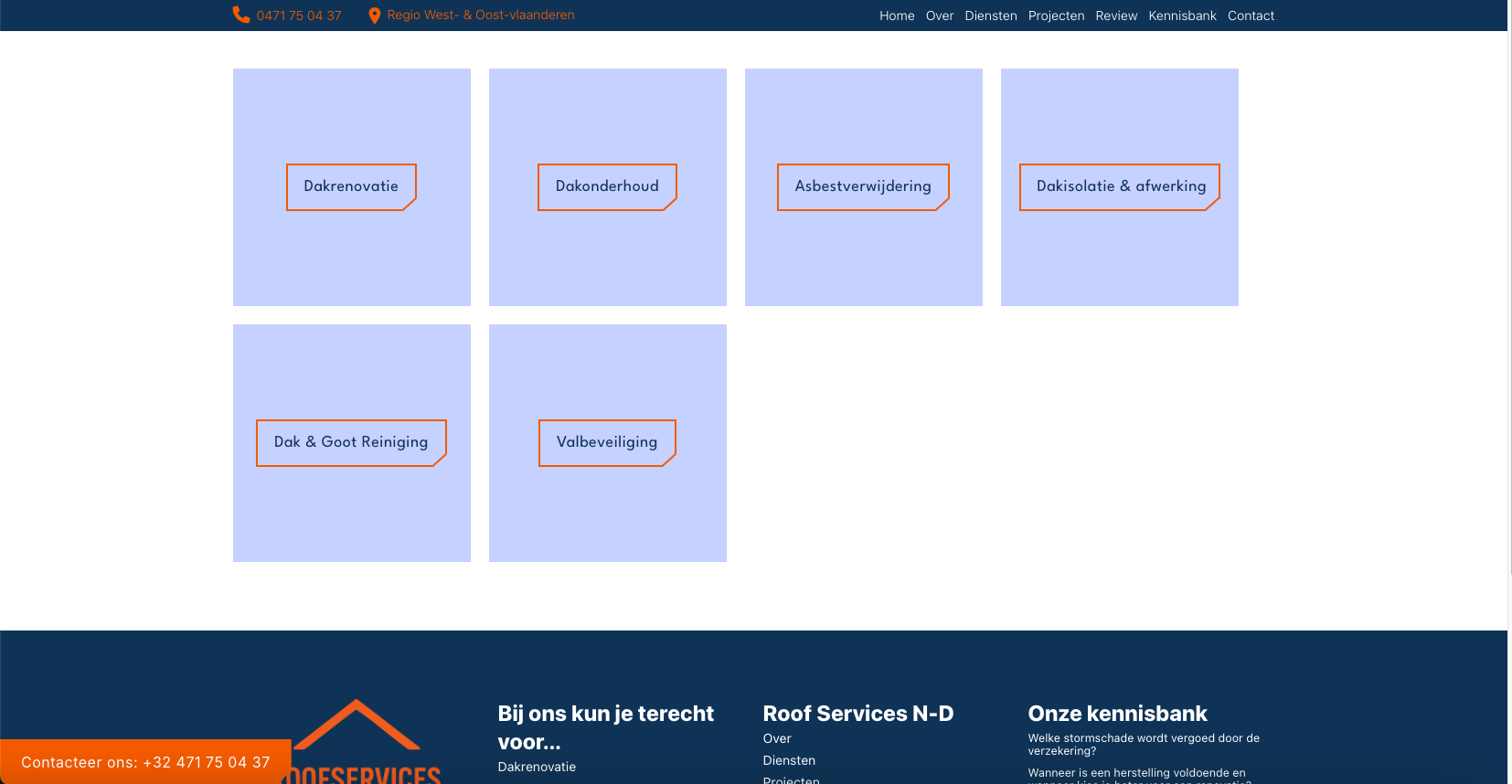
Task: Open the Home menu item
Action: 896,16
